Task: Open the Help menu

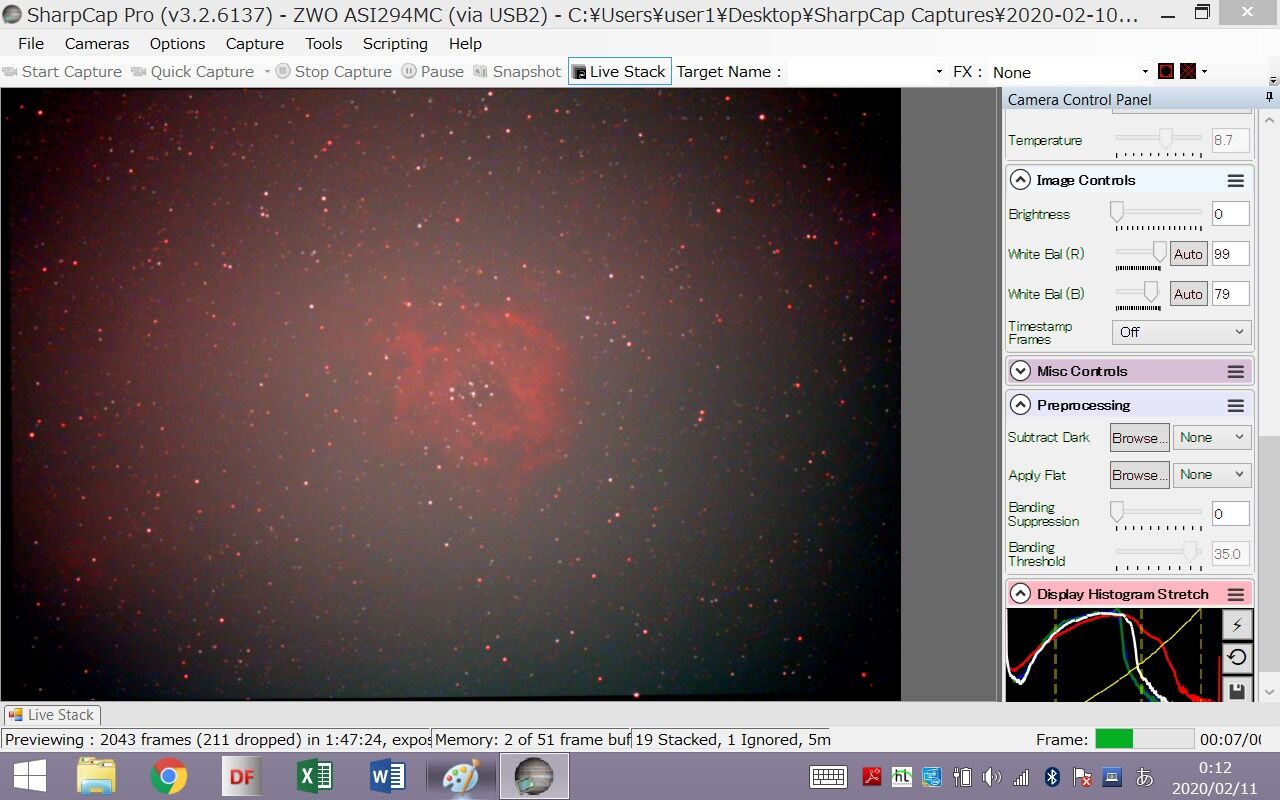Action: [x=465, y=44]
